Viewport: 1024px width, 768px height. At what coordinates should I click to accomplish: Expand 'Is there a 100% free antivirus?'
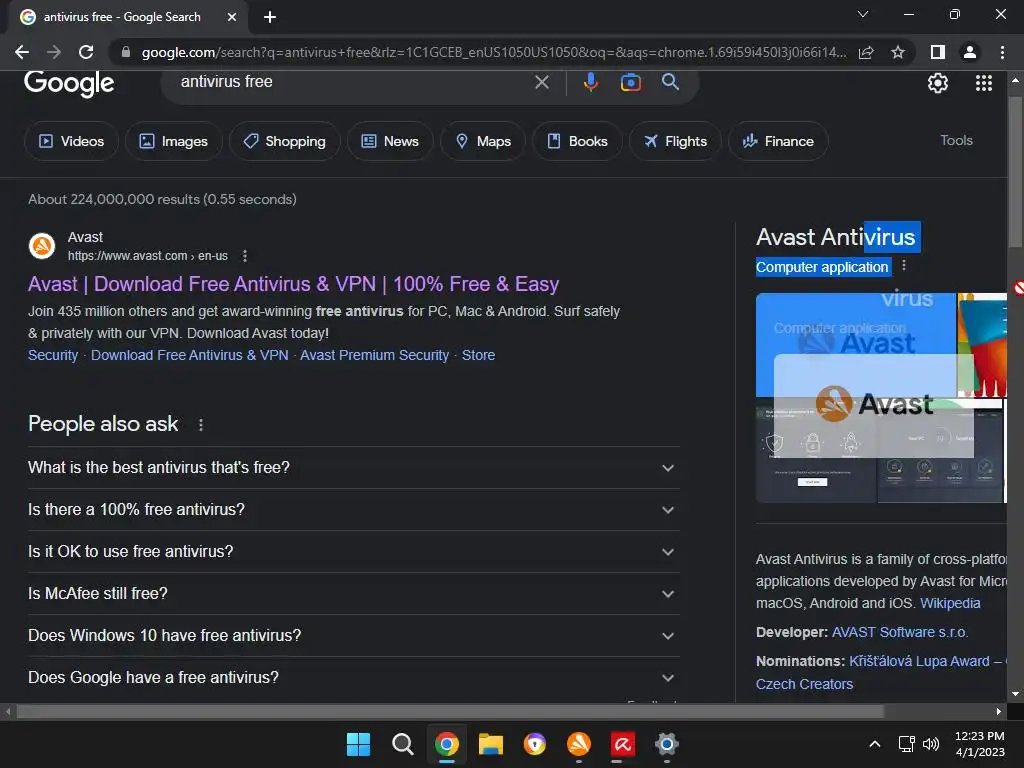pyautogui.click(x=353, y=509)
